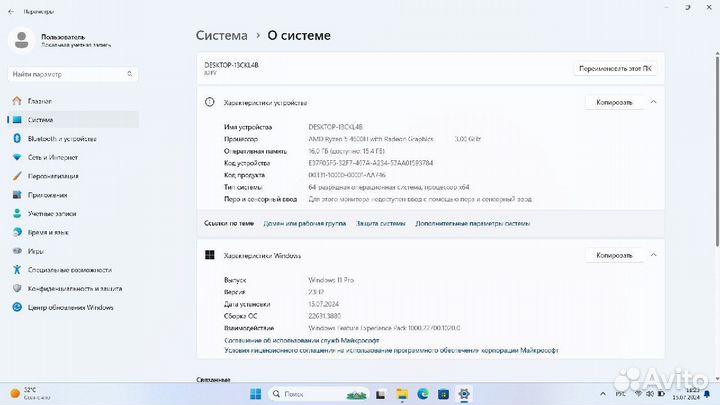Click the Оперативная память 16,0 ГБ value
Viewport: 720px width, 405px height.
346,151
